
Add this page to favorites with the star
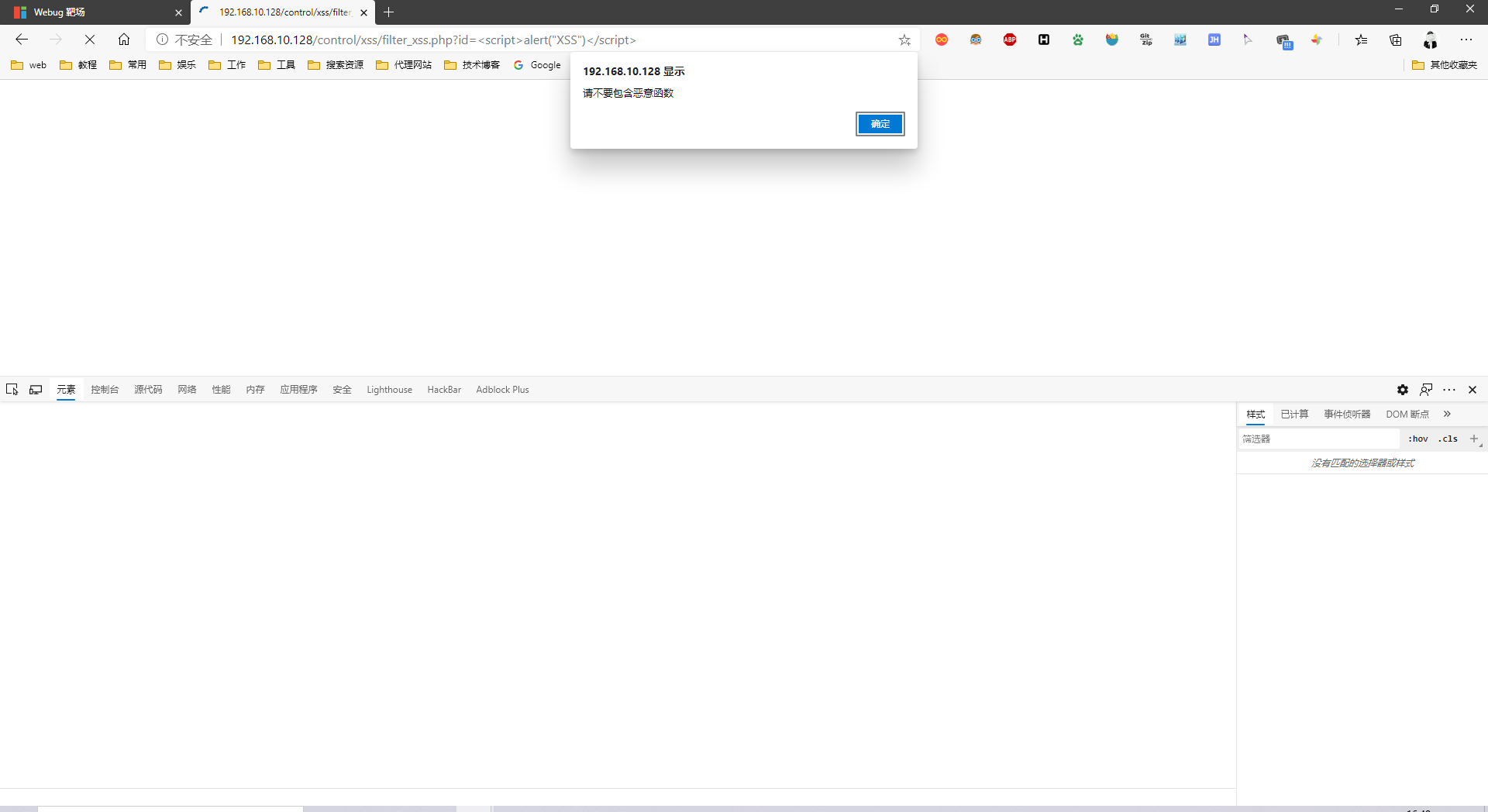pos(904,40)
